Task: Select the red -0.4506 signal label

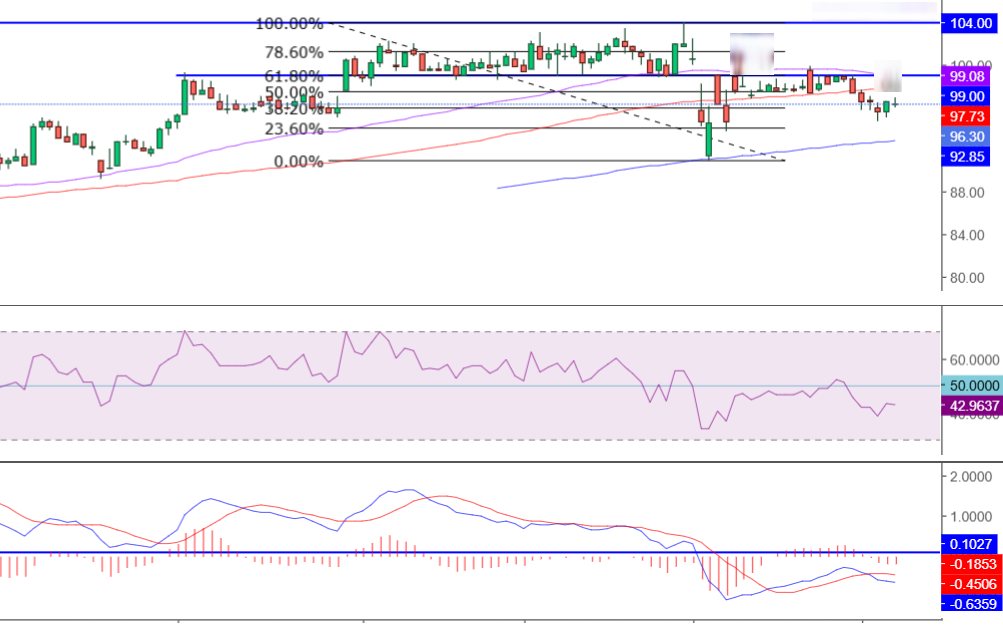Action: pos(969,584)
